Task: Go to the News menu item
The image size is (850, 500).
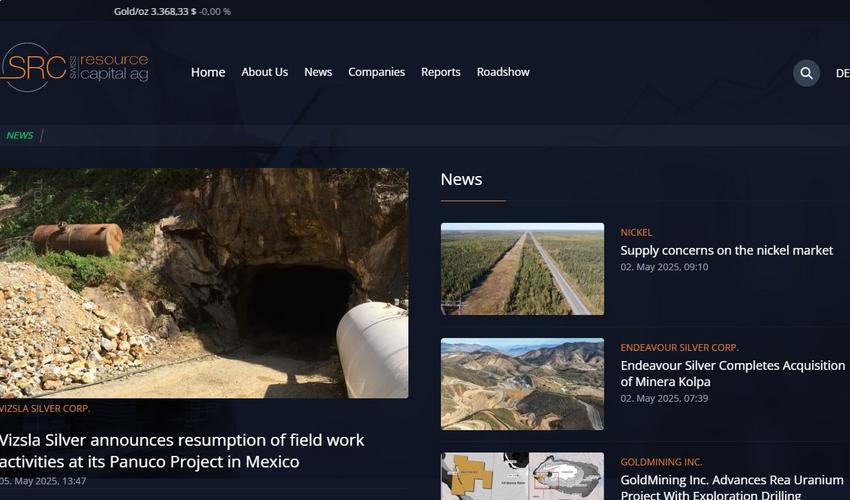Action: 318,72
